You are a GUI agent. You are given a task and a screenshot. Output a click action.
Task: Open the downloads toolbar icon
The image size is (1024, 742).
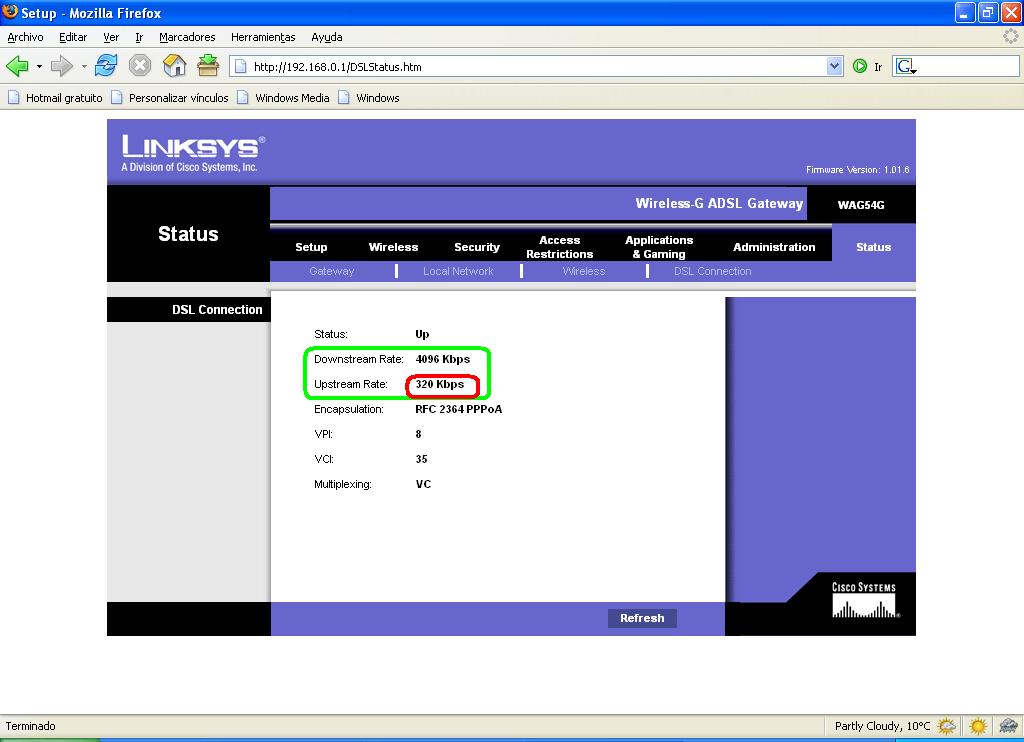coord(208,65)
